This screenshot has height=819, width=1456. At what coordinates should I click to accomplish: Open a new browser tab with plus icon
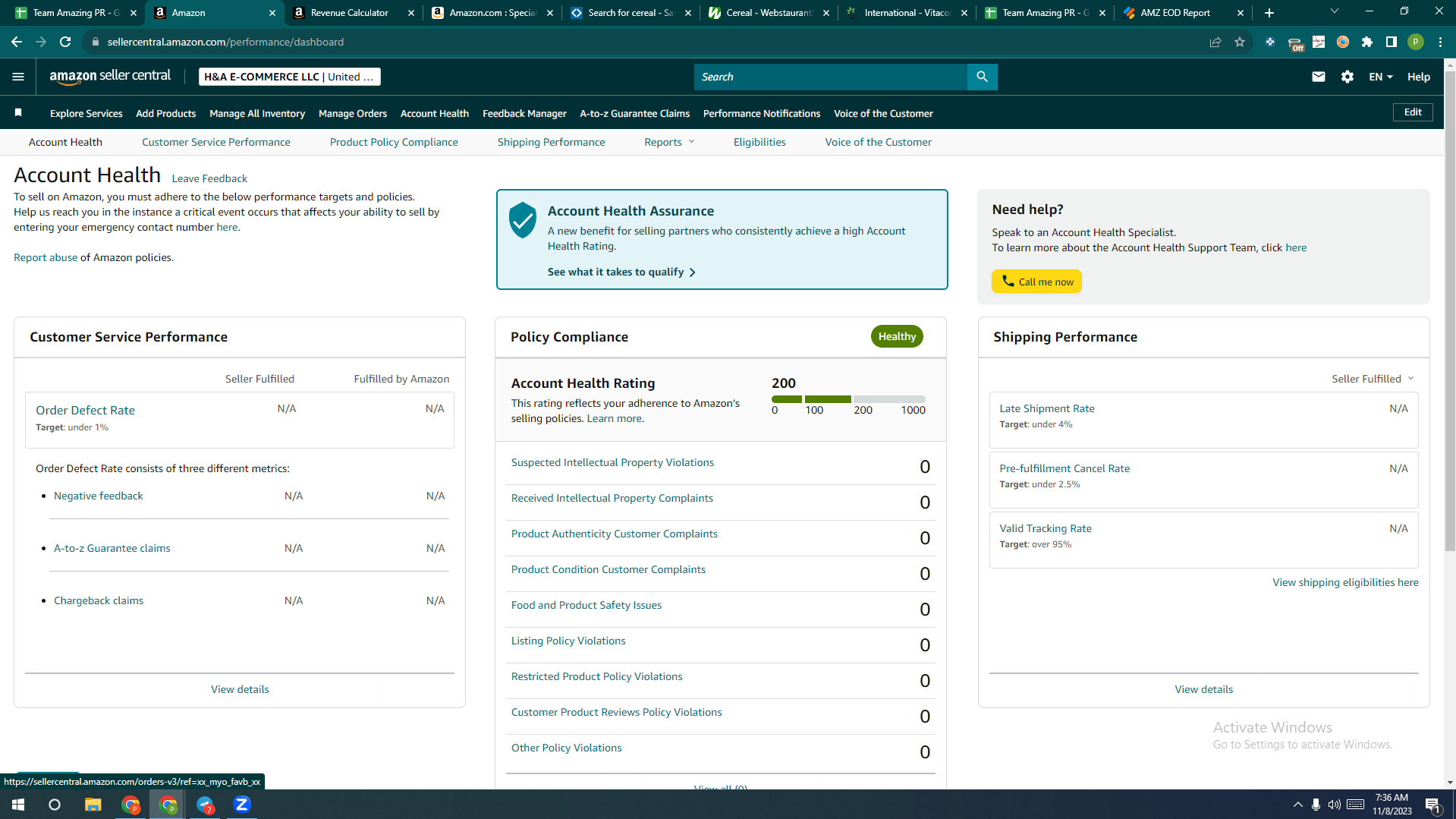click(x=1269, y=13)
